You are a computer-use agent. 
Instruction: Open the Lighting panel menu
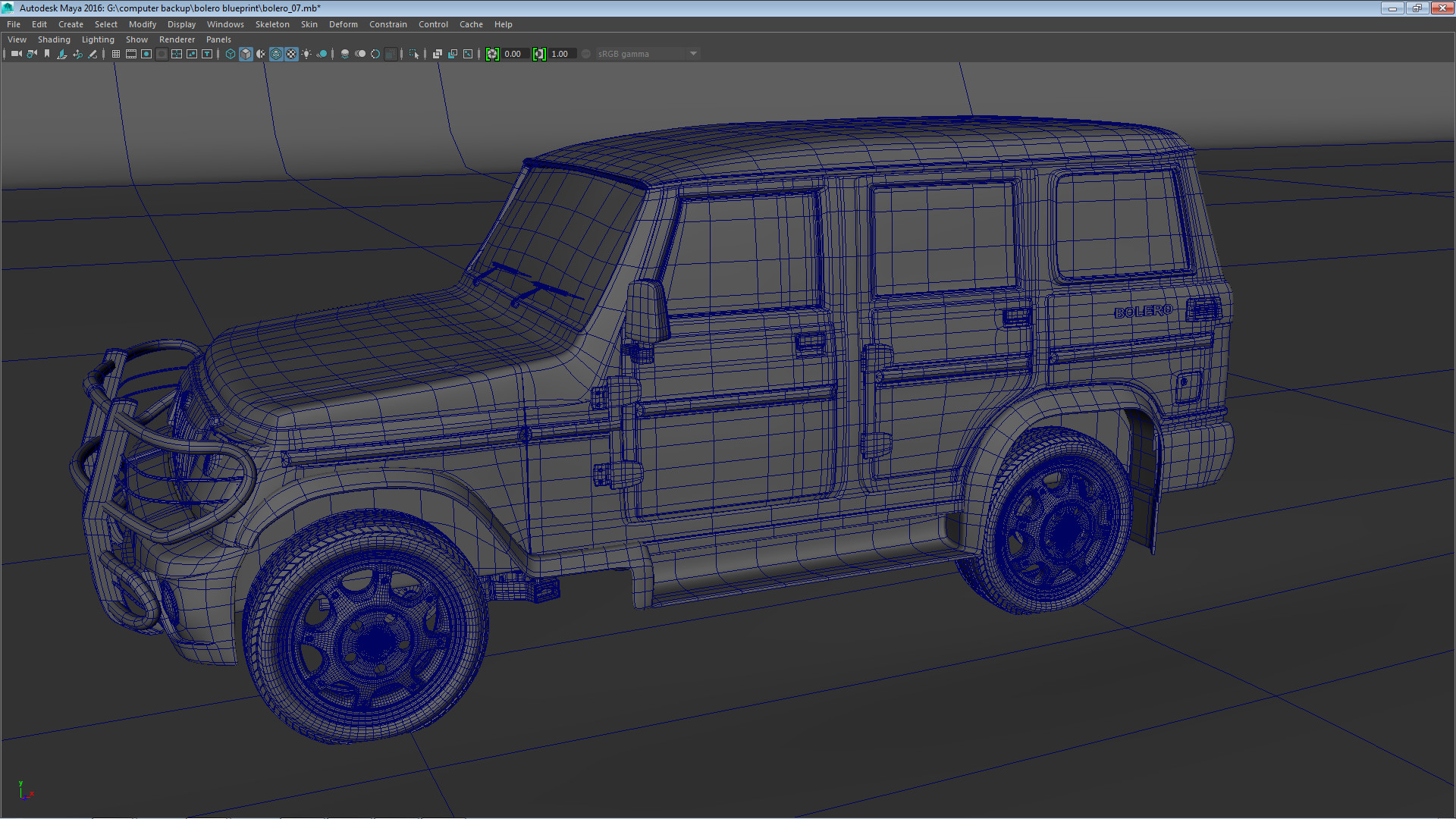pos(98,39)
